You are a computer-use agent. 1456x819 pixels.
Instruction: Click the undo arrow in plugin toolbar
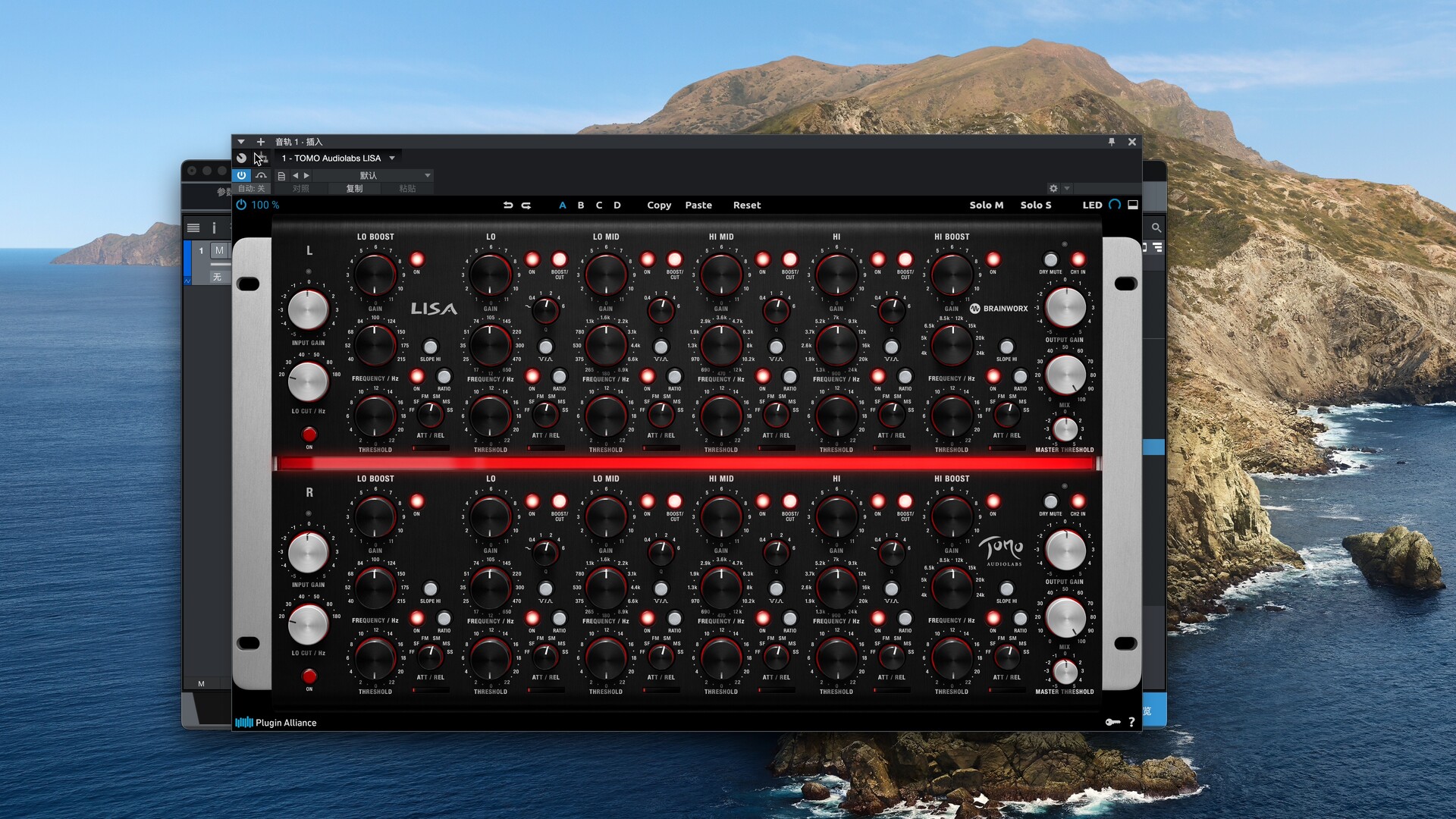(x=508, y=206)
